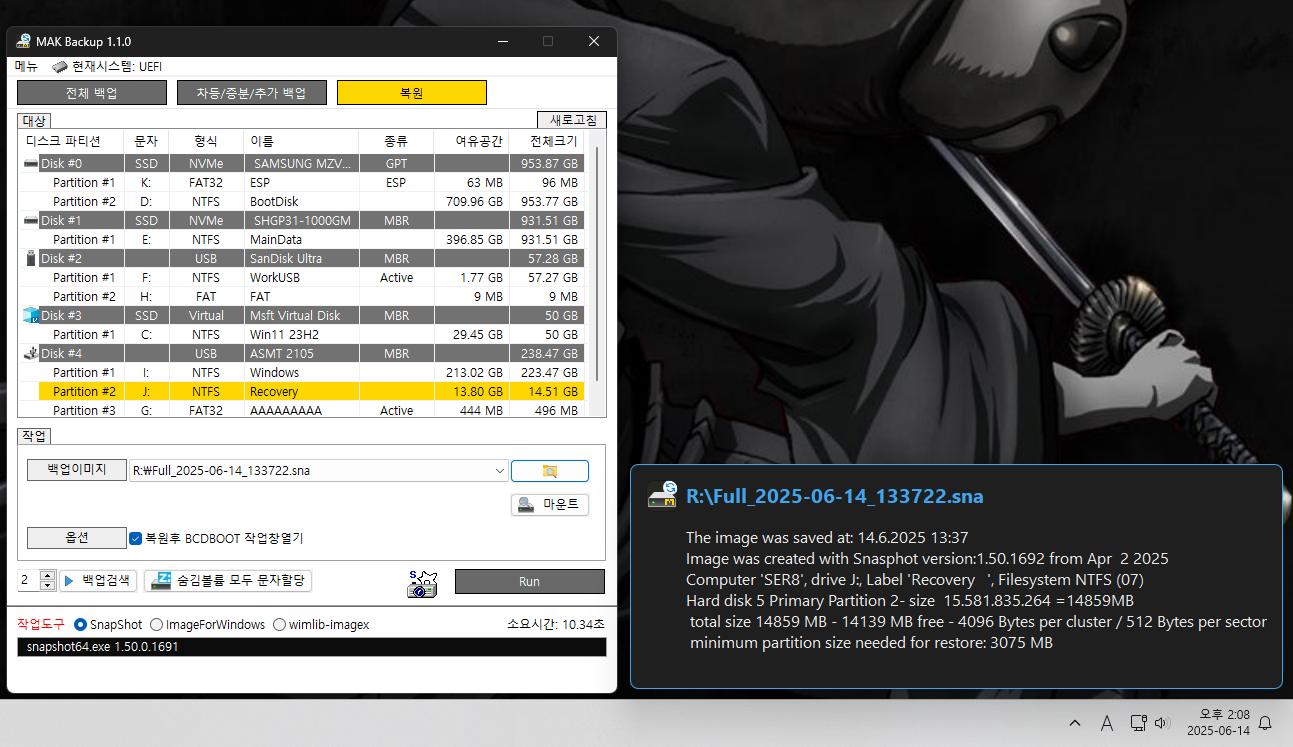This screenshot has height=747, width=1293.
Task: Click the 백업이미지 button
Action: pyautogui.click(x=77, y=470)
